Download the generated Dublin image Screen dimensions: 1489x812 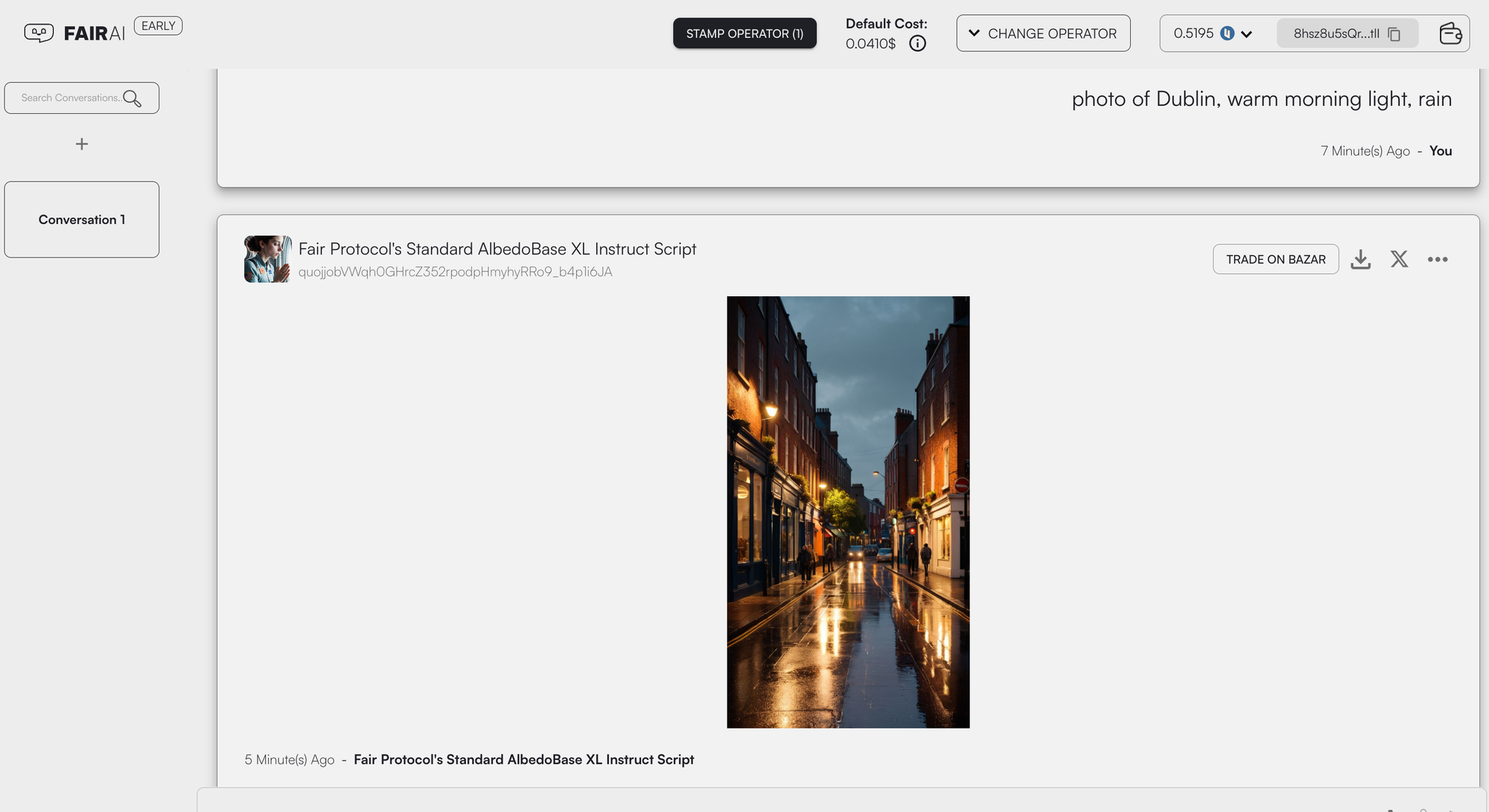[x=1360, y=259]
